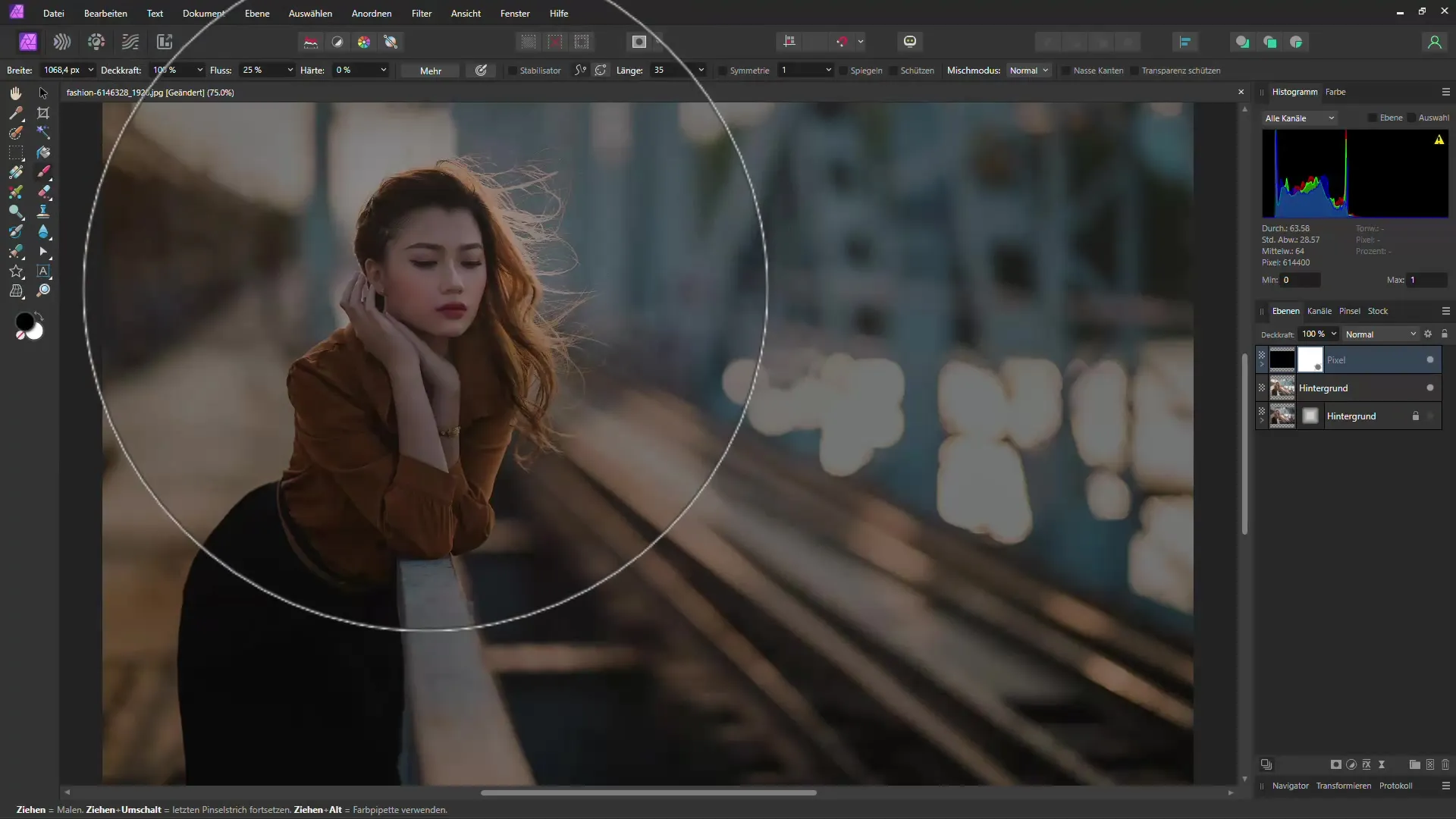
Task: Toggle the histogram Ebene checkbox
Action: coord(1373,118)
